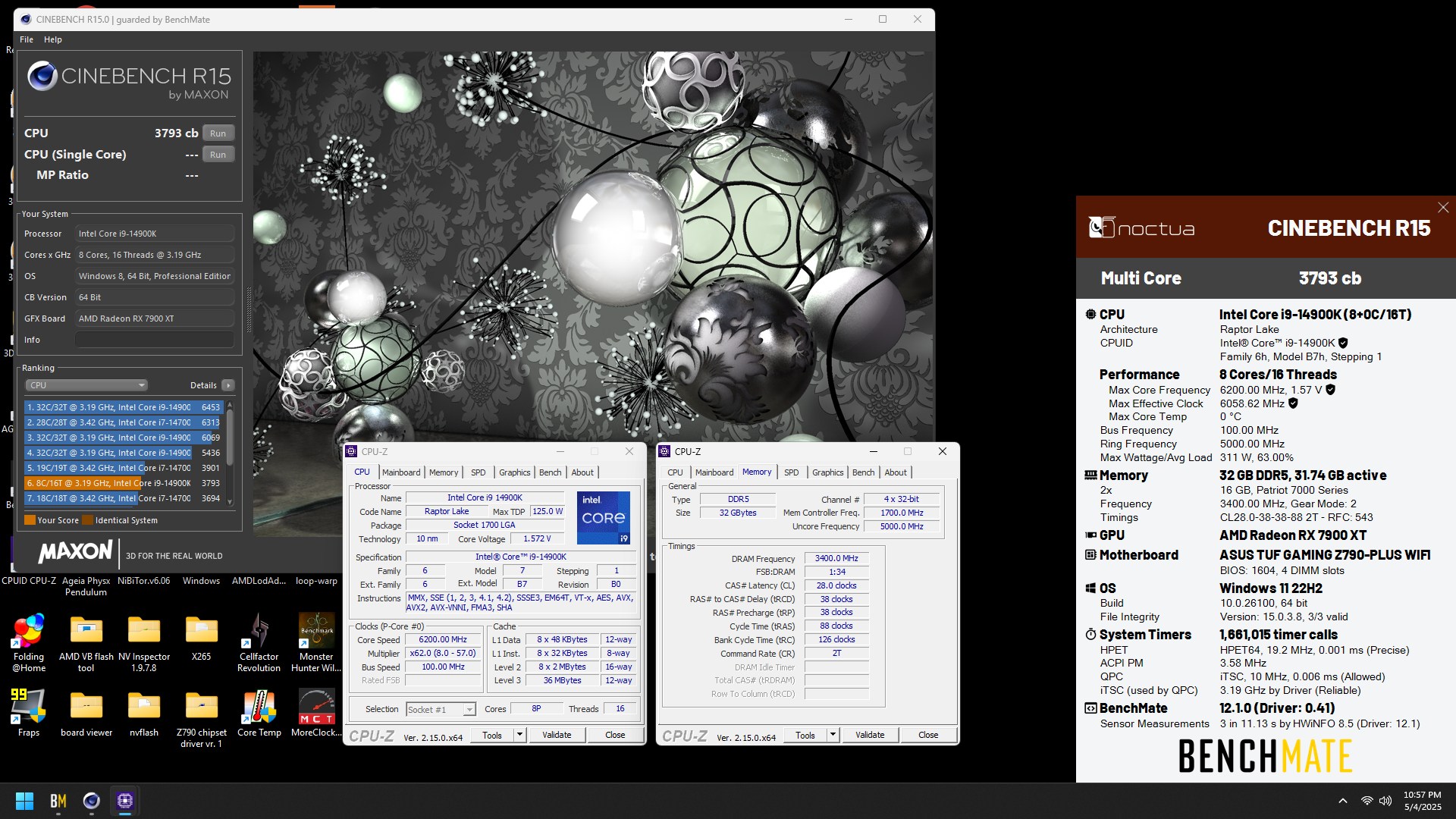Viewport: 1456px width, 819px height.
Task: Click Tools button in right CPU-Z window
Action: coord(805,735)
